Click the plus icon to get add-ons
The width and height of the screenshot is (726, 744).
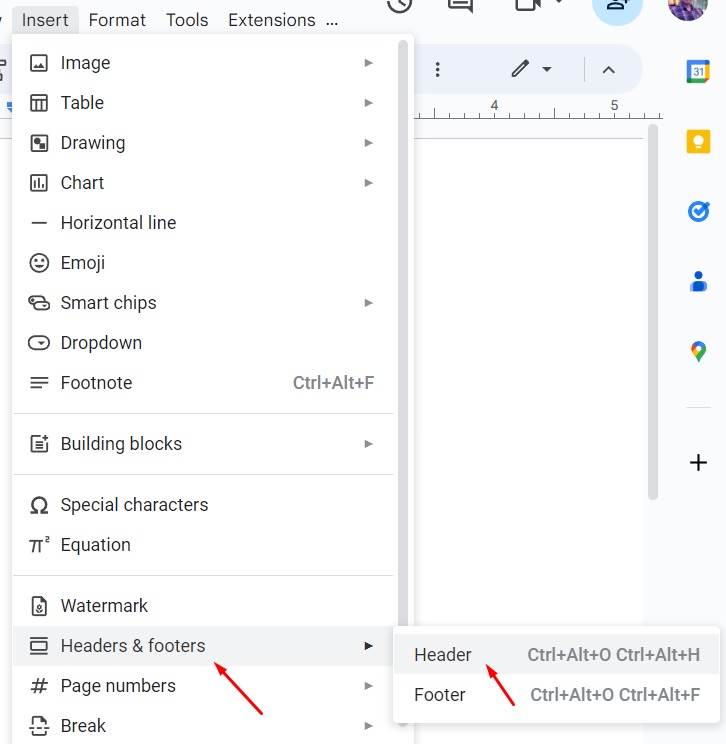tap(698, 462)
